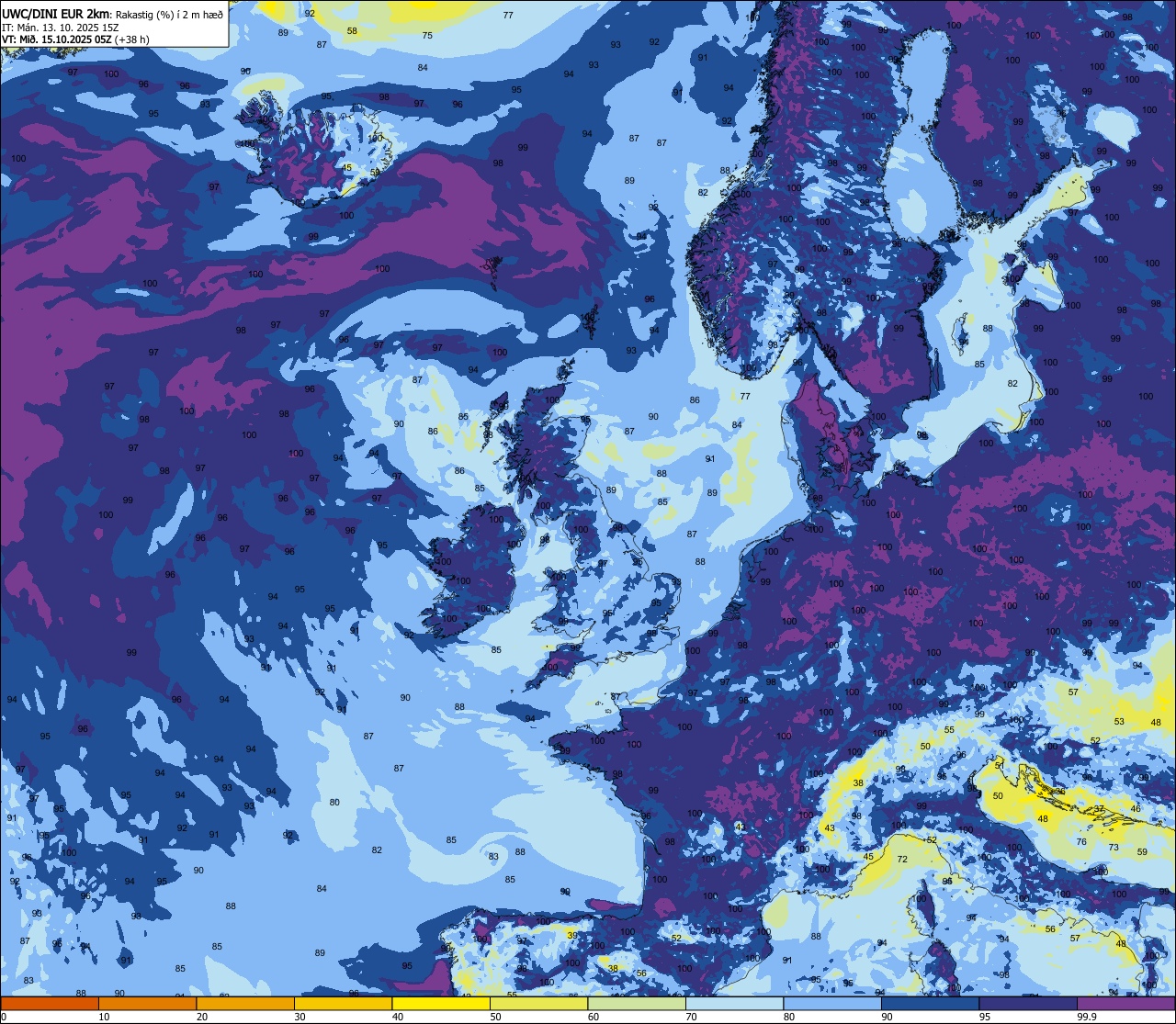Click the legend label "99.9"
The height and width of the screenshot is (1024, 1176).
[1087, 1017]
